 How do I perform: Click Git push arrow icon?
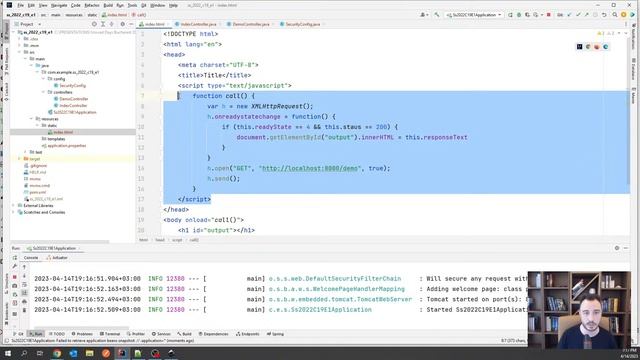[587, 15]
